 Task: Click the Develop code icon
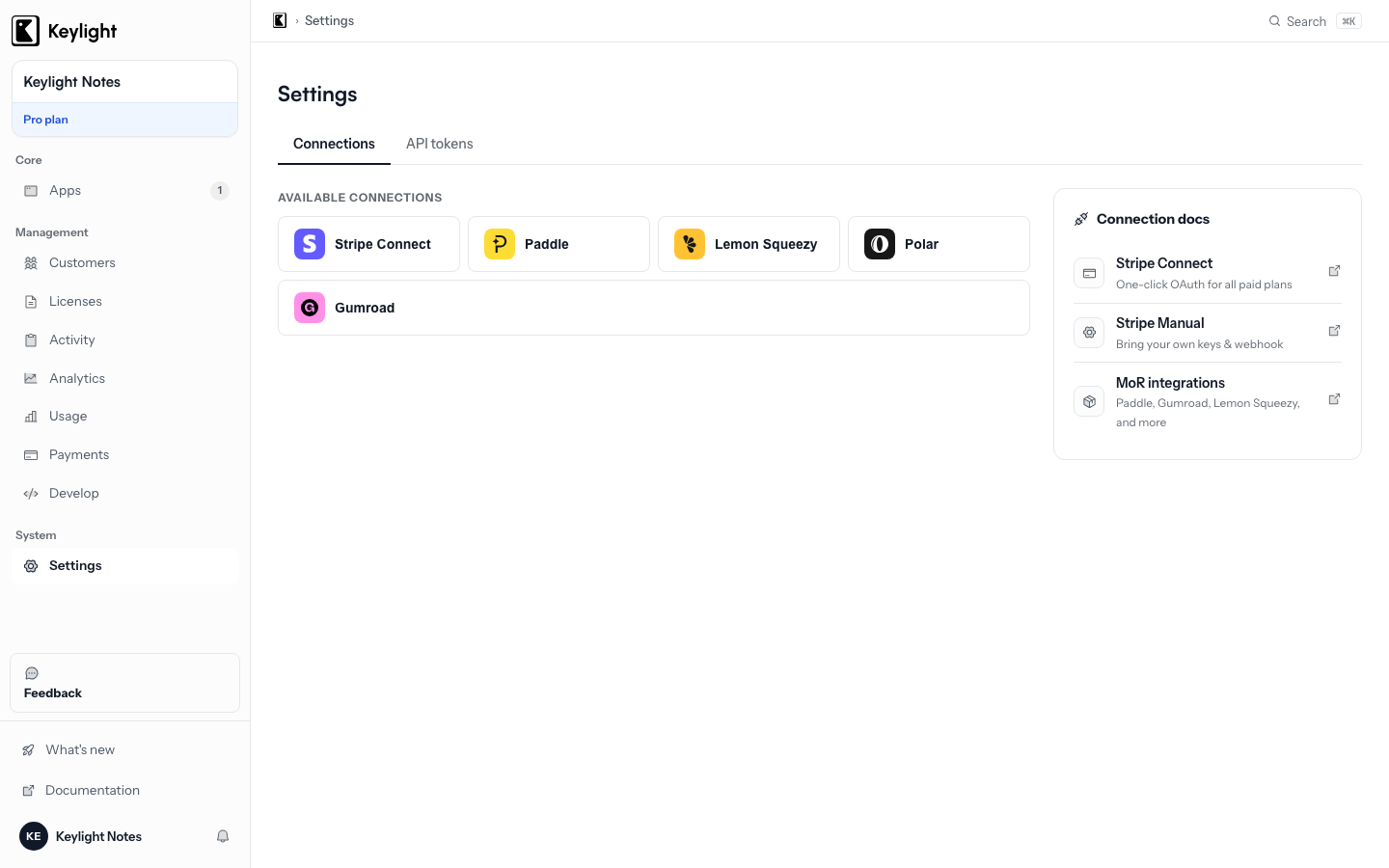tap(31, 494)
